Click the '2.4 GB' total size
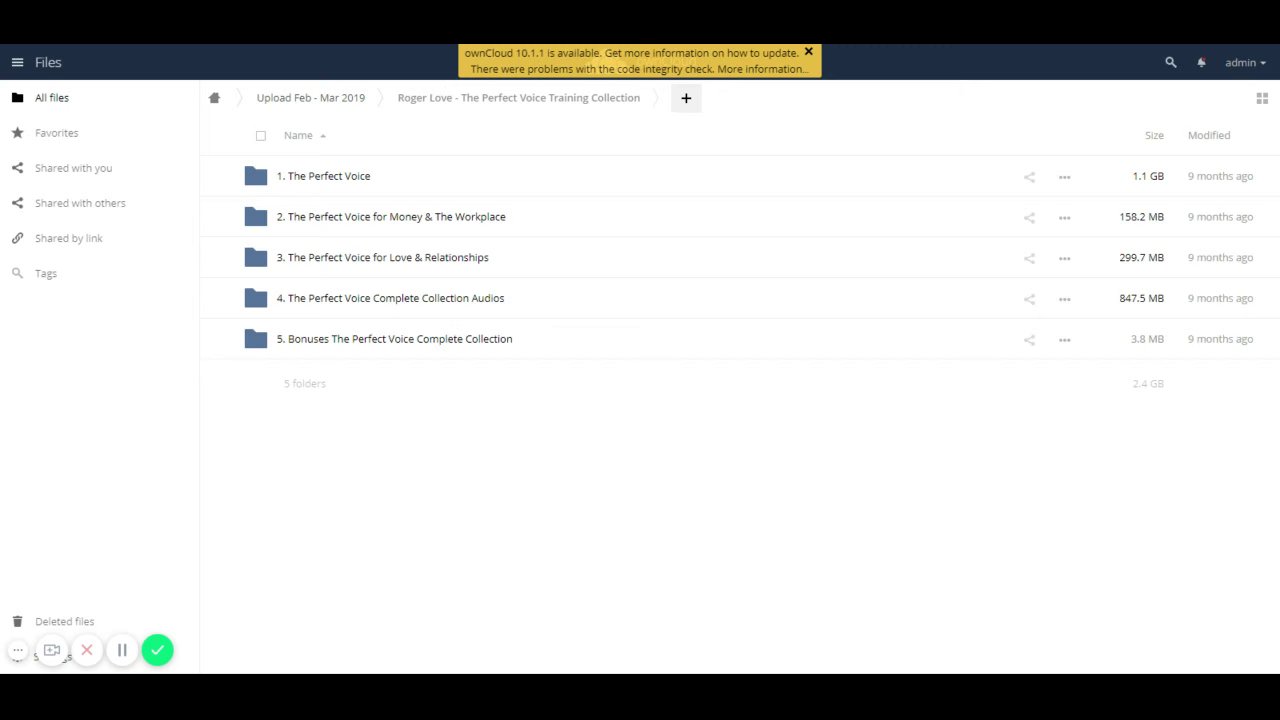 click(1148, 384)
